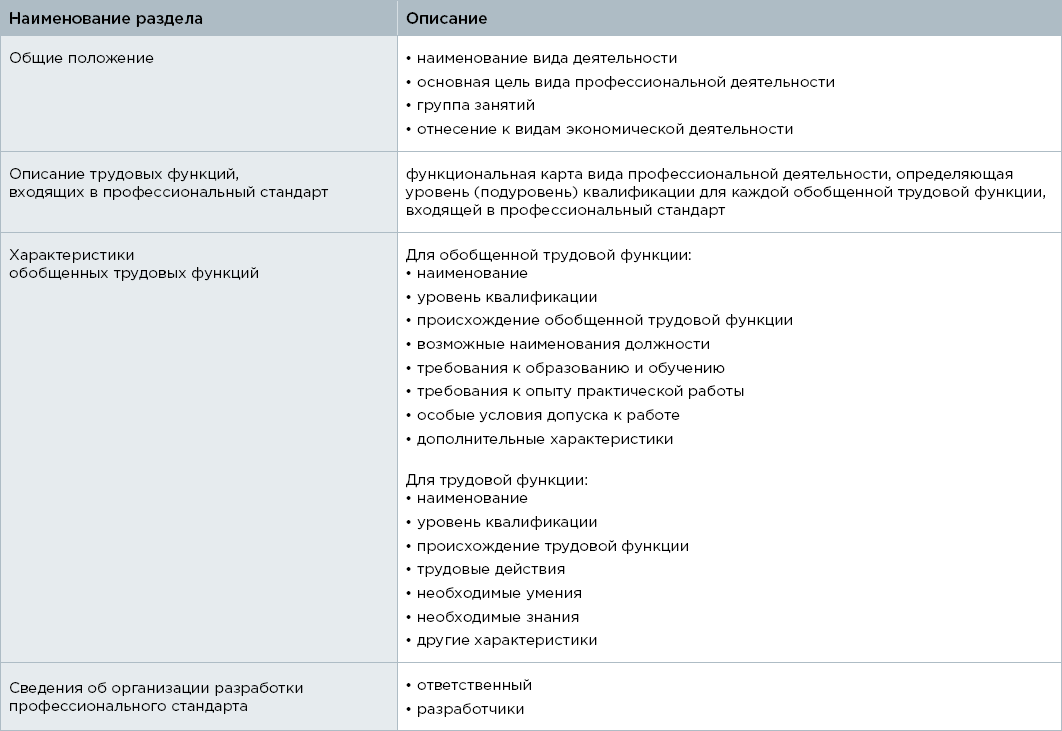Click the 'функциональная карта' description paragraph
Image resolution: width=1062 pixels, height=731 pixels.
(x=725, y=192)
